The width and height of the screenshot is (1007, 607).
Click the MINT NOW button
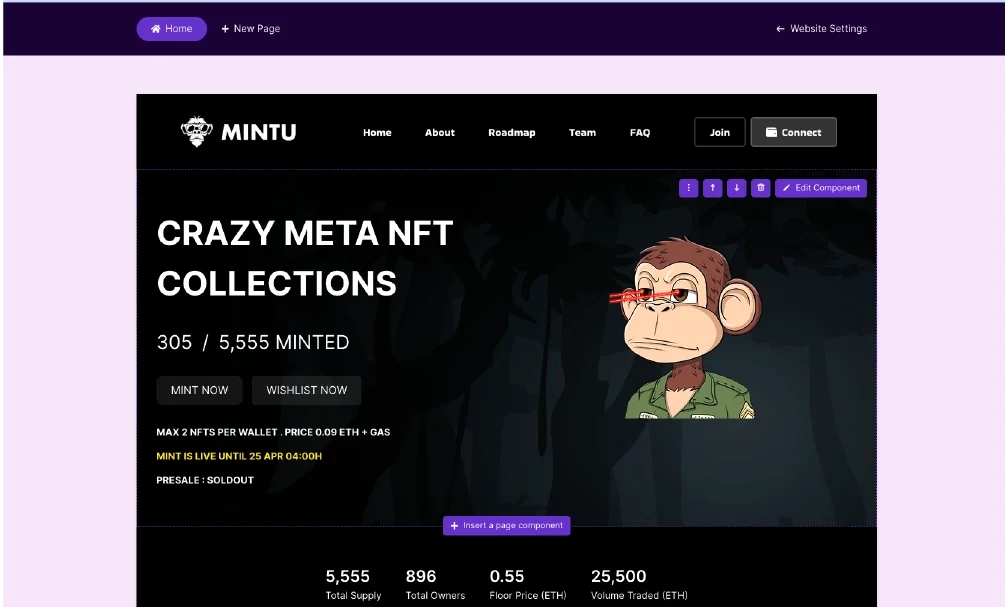click(199, 391)
